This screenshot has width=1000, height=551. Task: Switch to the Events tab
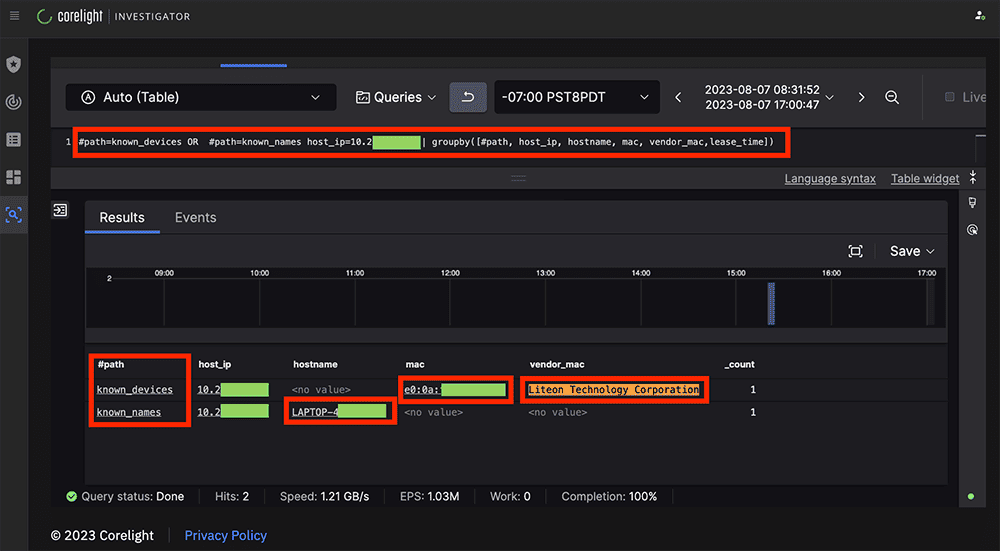(x=196, y=217)
